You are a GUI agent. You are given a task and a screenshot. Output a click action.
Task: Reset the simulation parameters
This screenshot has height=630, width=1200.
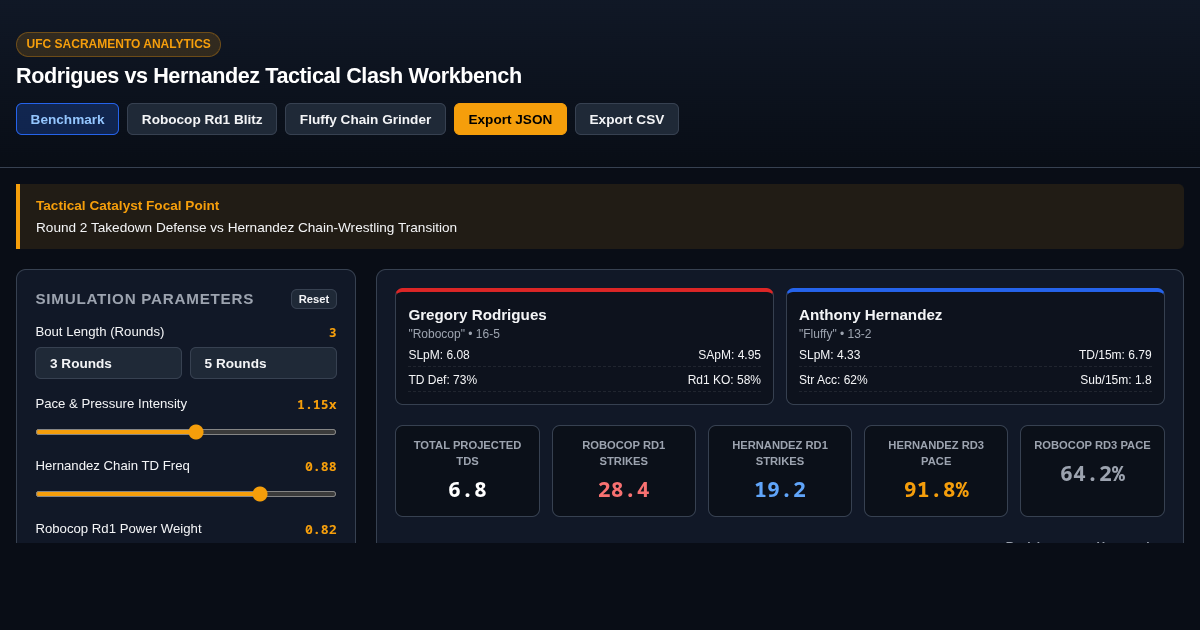[314, 299]
